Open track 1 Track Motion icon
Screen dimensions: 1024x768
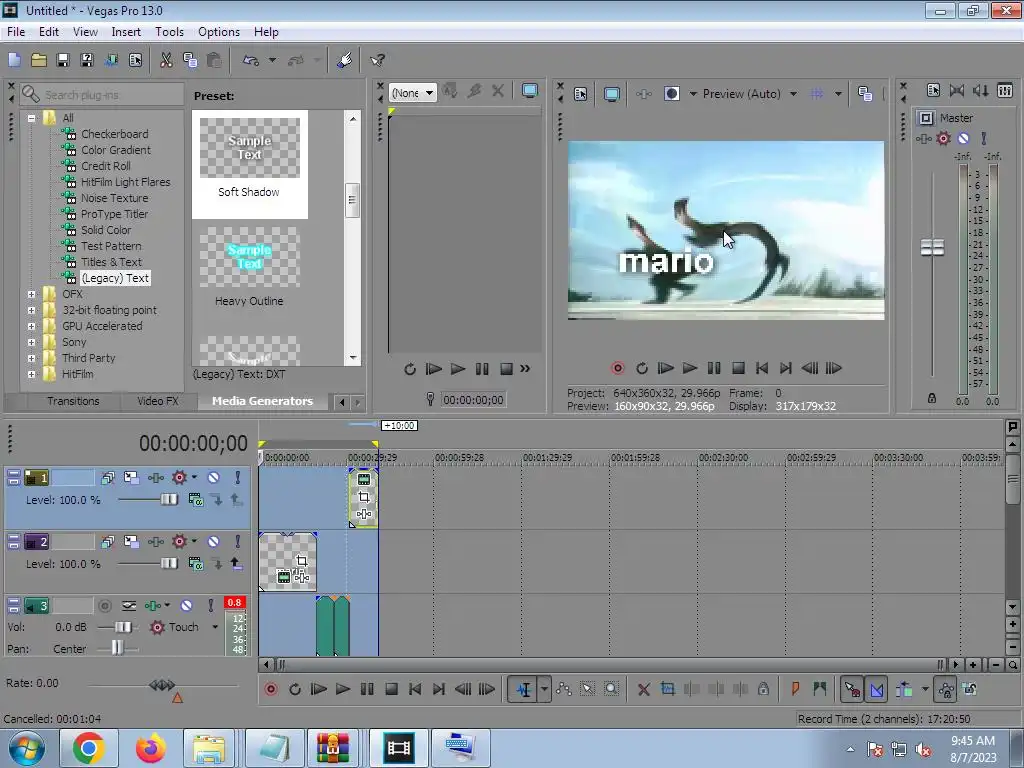[131, 478]
